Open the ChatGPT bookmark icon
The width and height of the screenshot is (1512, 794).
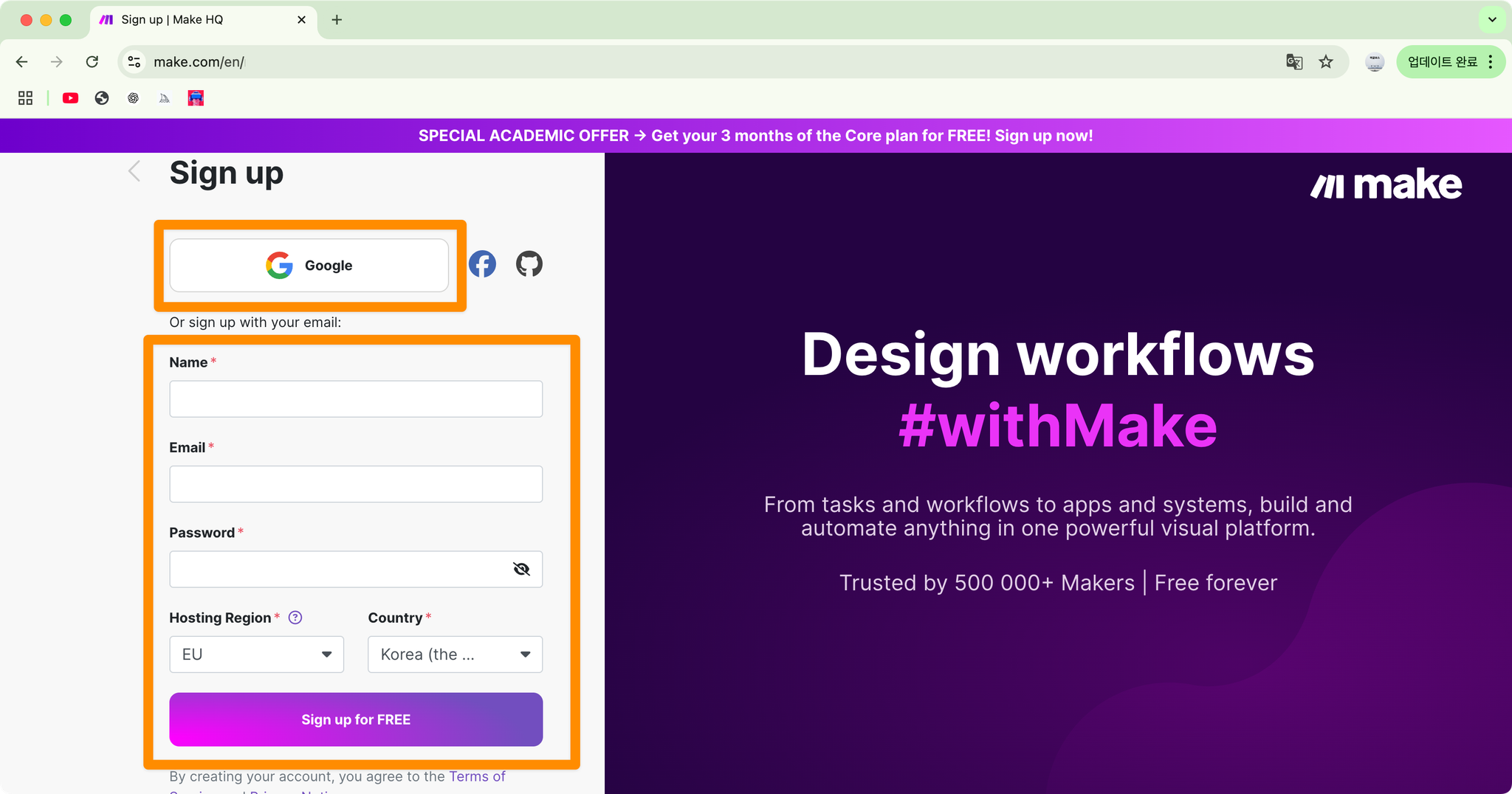tap(133, 98)
